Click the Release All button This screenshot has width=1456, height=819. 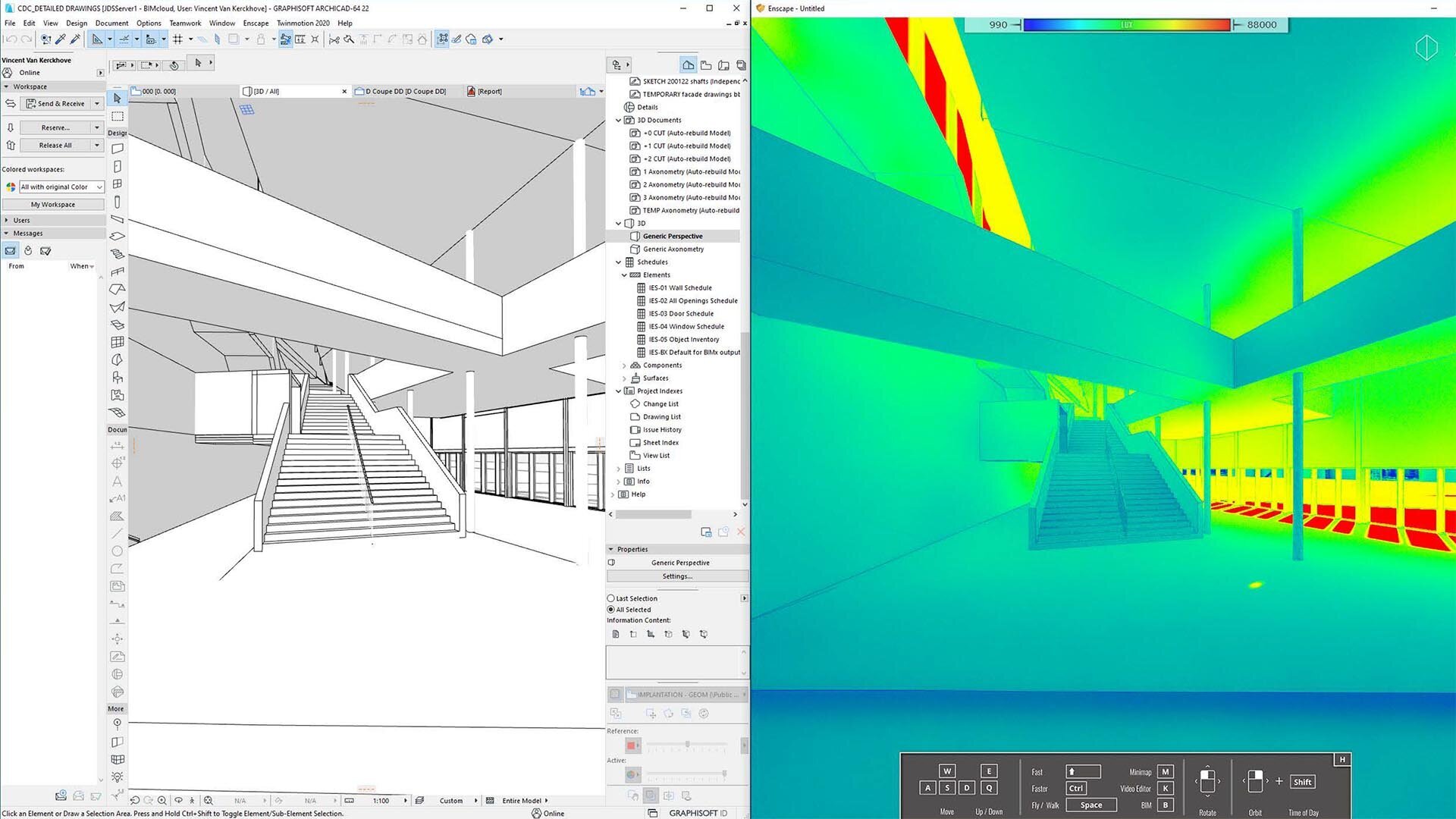pyautogui.click(x=55, y=145)
